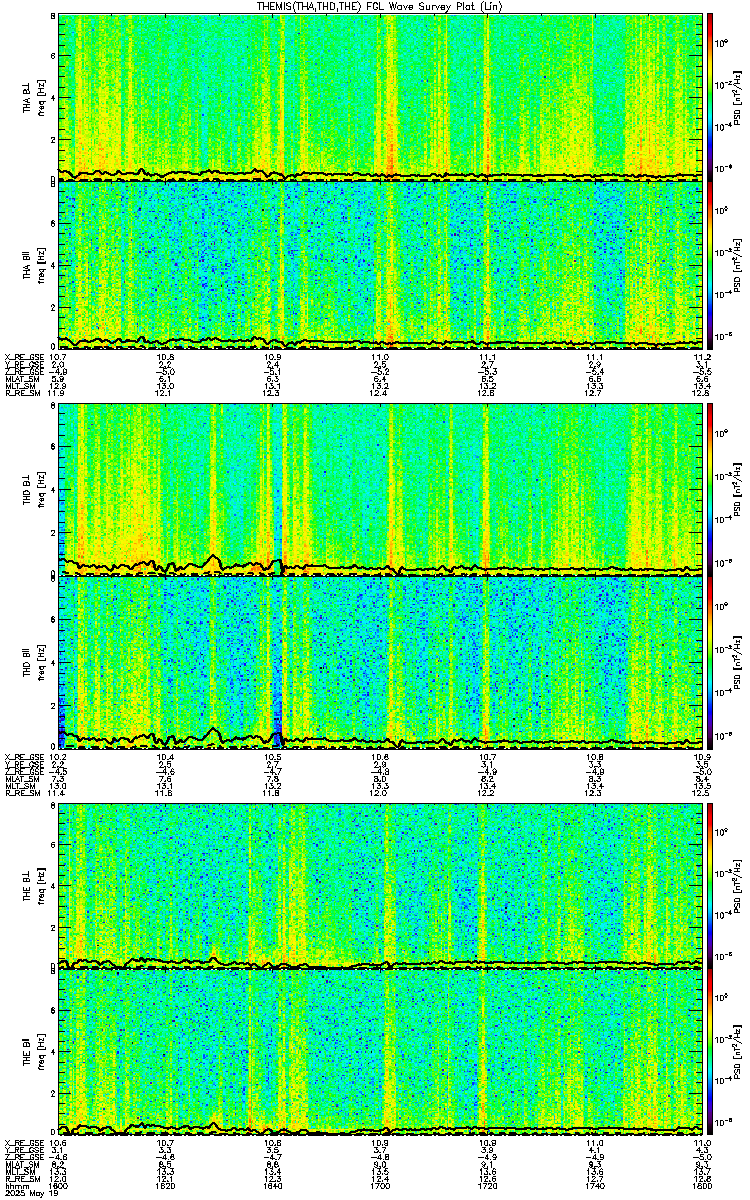Click the THE B∥ PSD color bar

(x=710, y=1051)
